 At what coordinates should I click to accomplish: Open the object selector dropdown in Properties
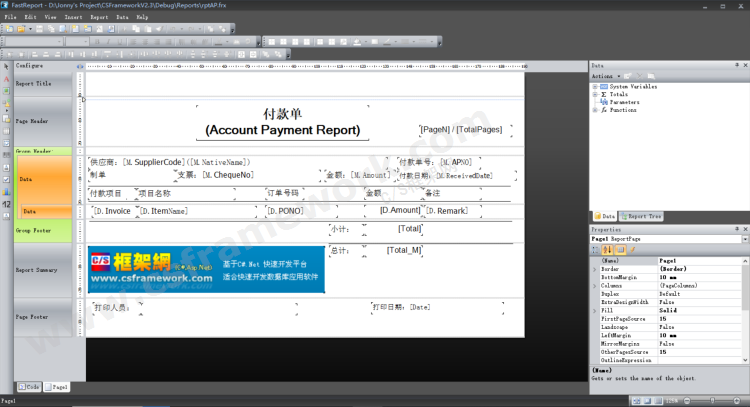pos(744,239)
